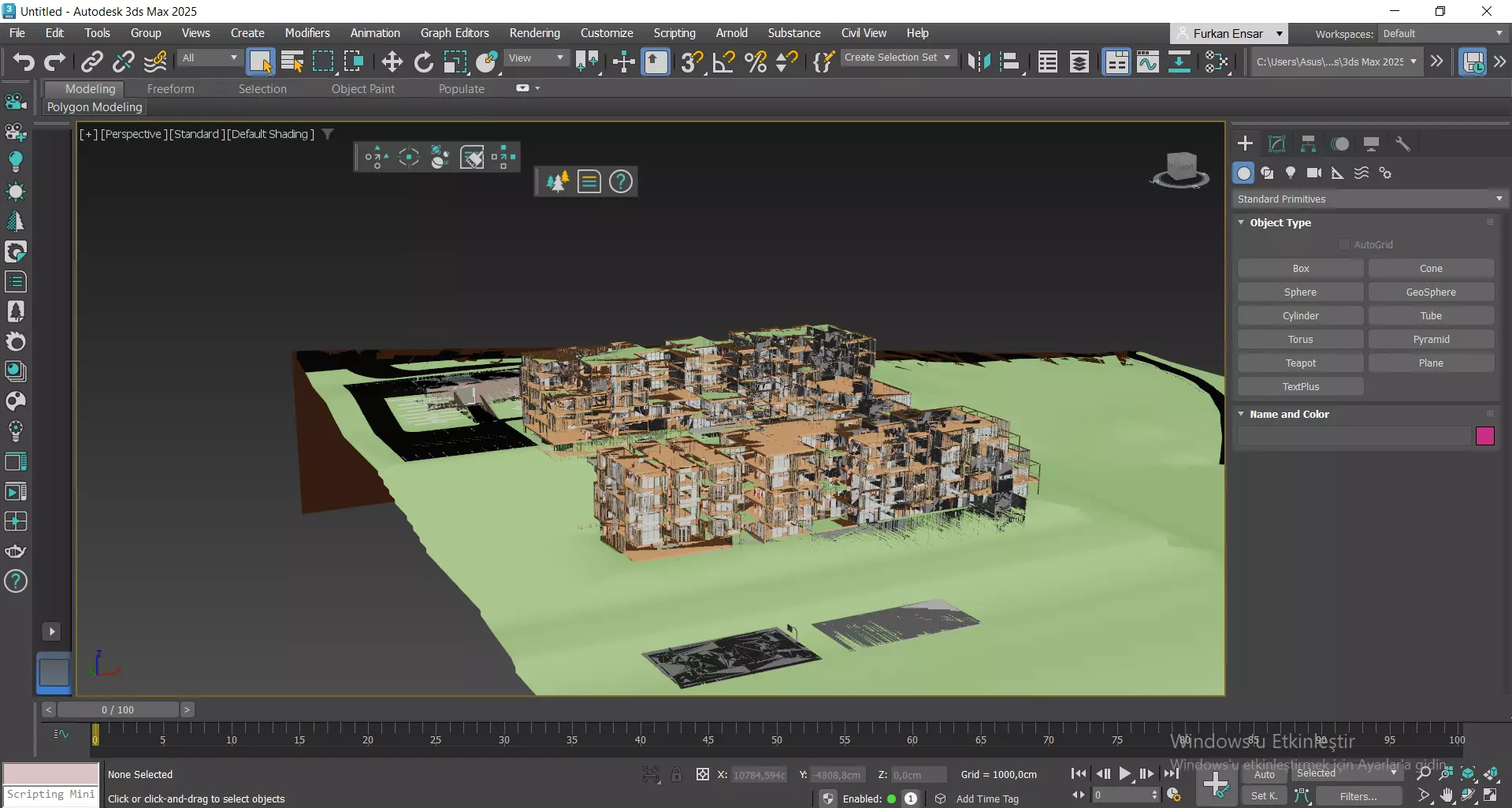Click the Set K. key button
Viewport: 1512px width, 808px height.
(x=1264, y=796)
